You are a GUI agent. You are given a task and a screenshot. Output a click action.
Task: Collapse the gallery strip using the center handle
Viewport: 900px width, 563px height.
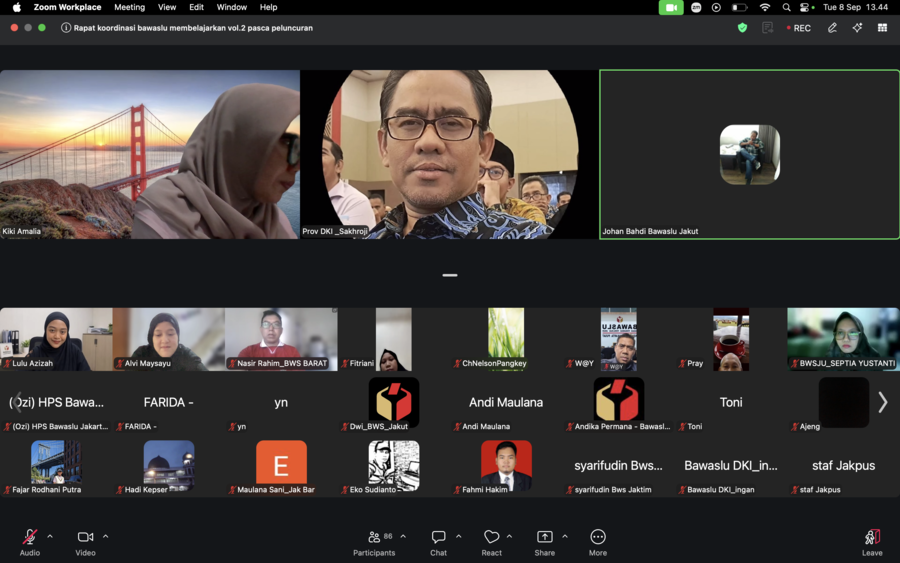pos(450,275)
